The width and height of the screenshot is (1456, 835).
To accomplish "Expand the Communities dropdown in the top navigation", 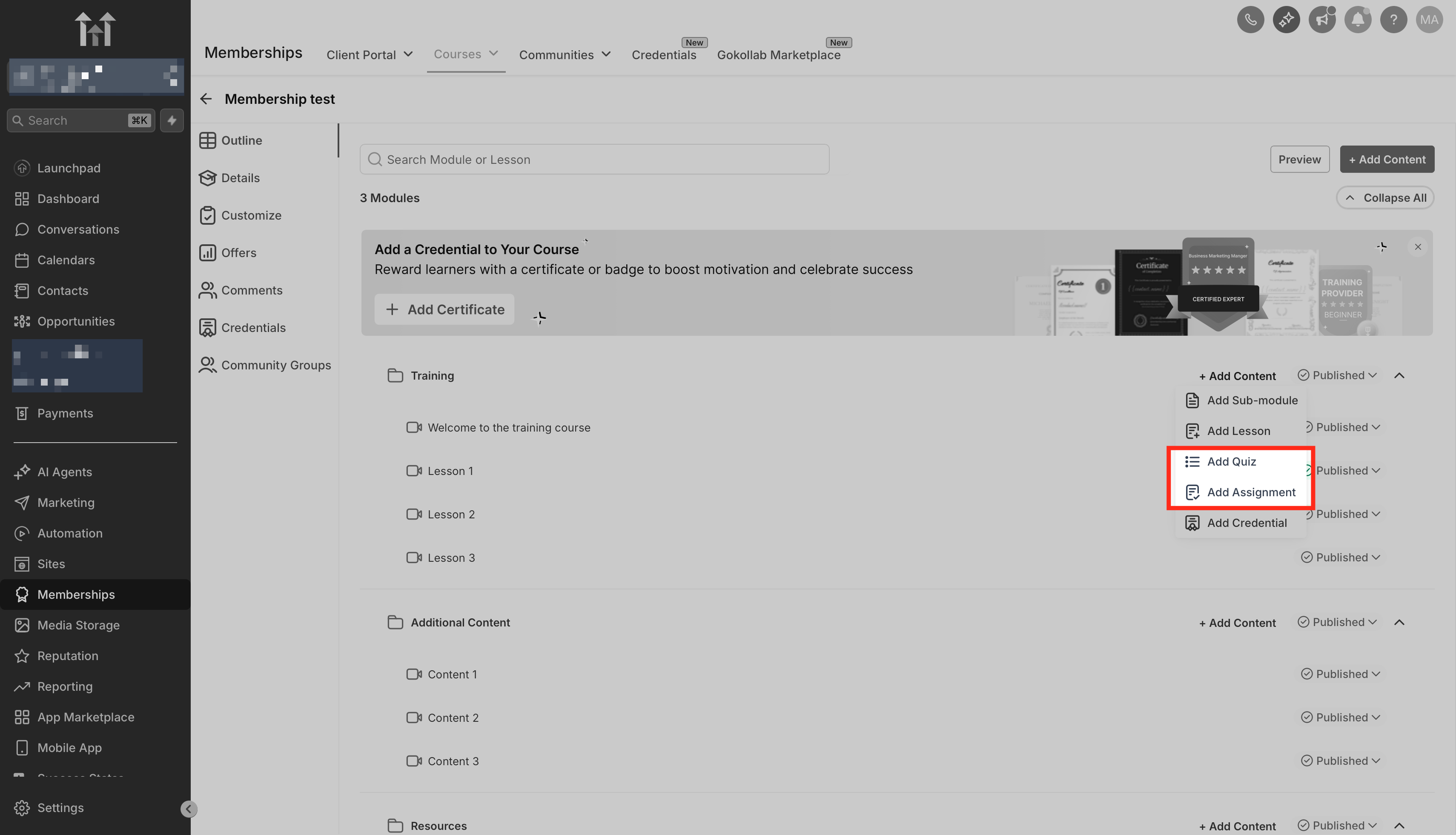I will (564, 55).
